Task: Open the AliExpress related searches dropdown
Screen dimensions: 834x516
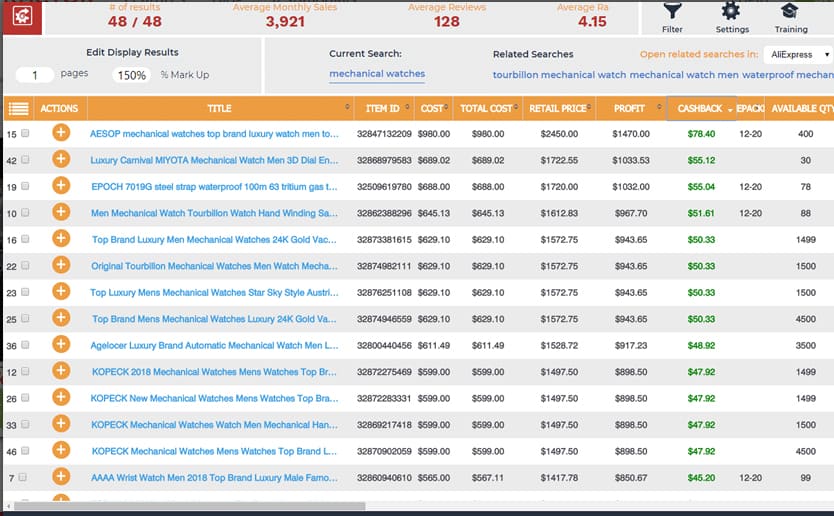Action: (x=798, y=54)
